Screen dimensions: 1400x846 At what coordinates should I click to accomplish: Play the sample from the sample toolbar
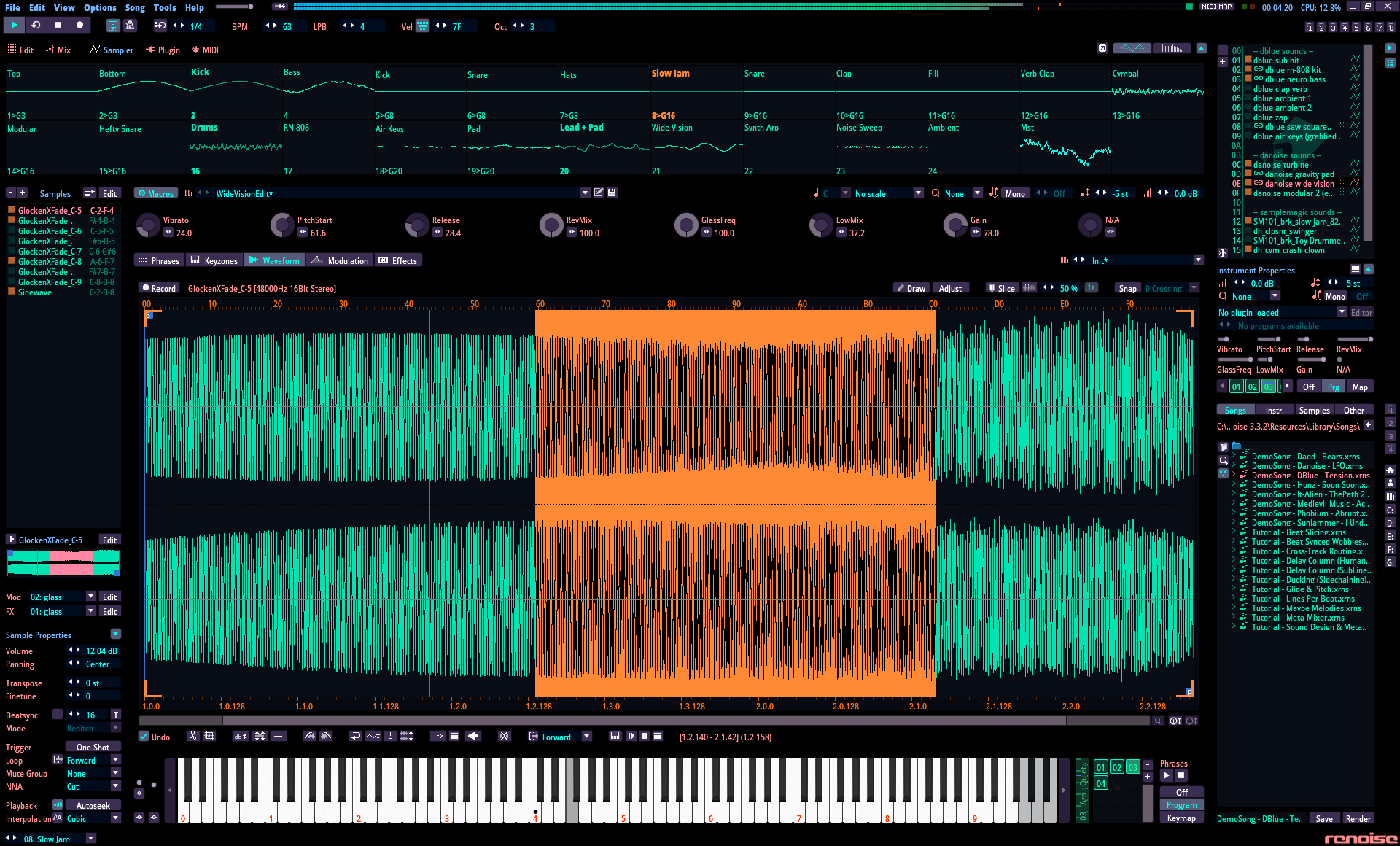[631, 737]
